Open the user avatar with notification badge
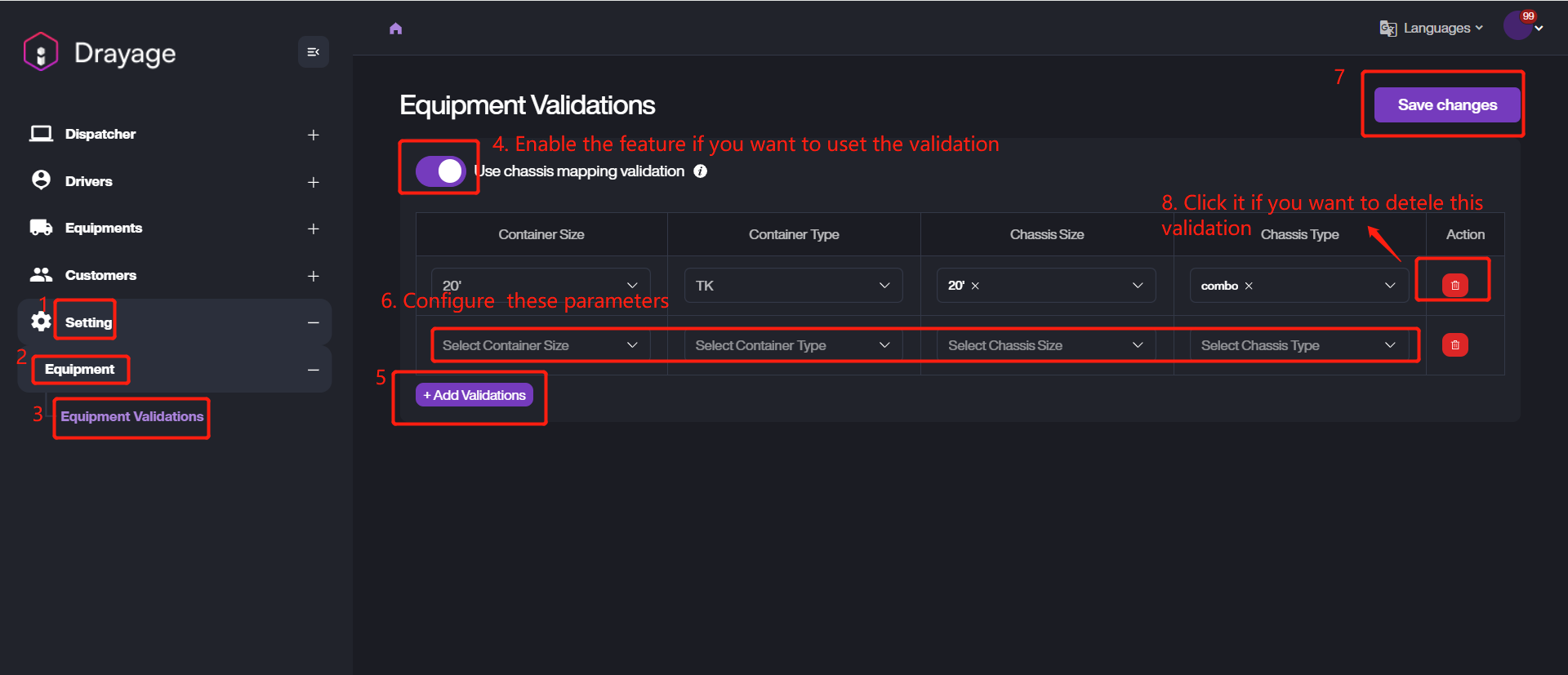The image size is (1568, 675). pyautogui.click(x=1518, y=26)
